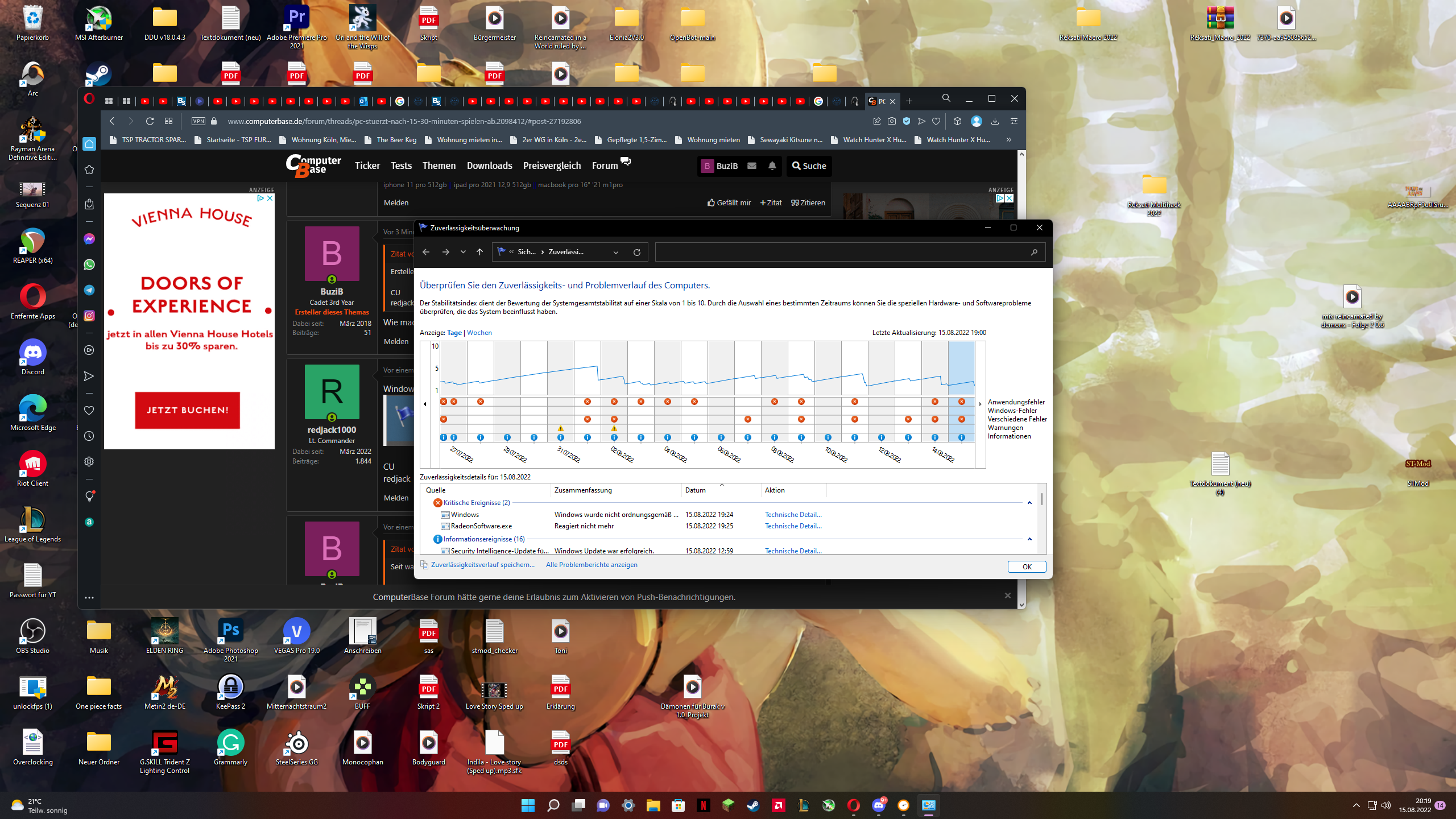1456x819 pixels.
Task: Collapse the Informationsereignisse group
Action: click(1029, 539)
